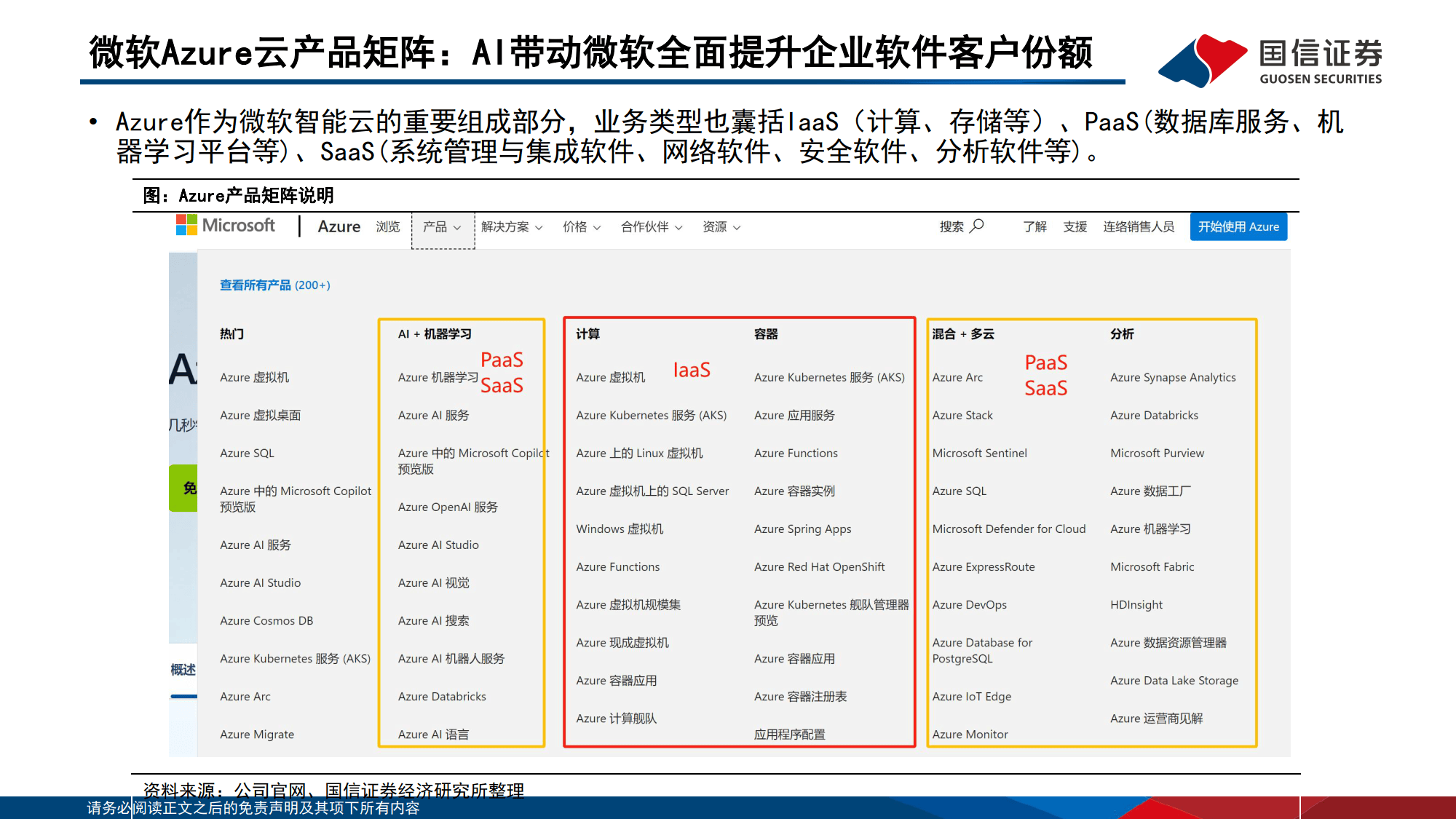Viewport: 1456px width, 819px height.
Task: Click the 计算 column heading
Action: (x=587, y=333)
